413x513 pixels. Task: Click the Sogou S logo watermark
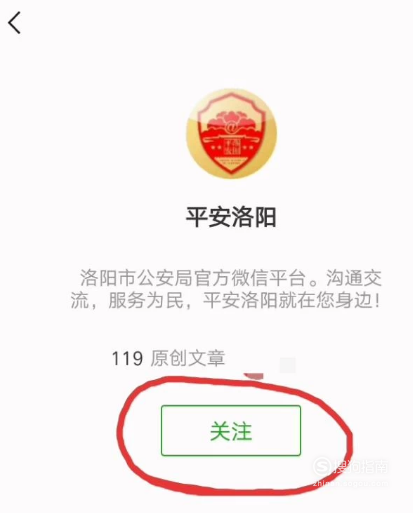click(322, 466)
